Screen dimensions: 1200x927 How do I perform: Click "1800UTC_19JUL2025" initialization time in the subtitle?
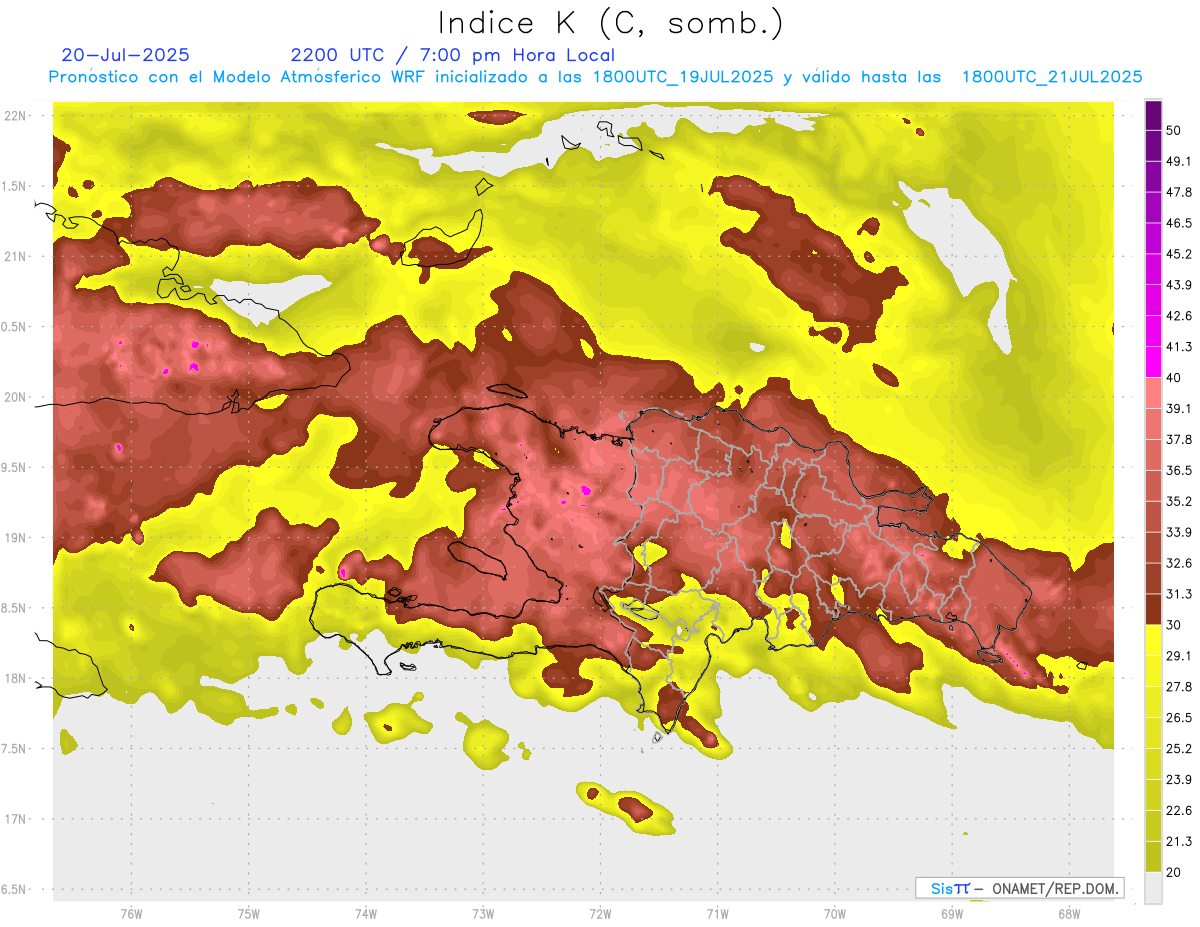(x=683, y=77)
